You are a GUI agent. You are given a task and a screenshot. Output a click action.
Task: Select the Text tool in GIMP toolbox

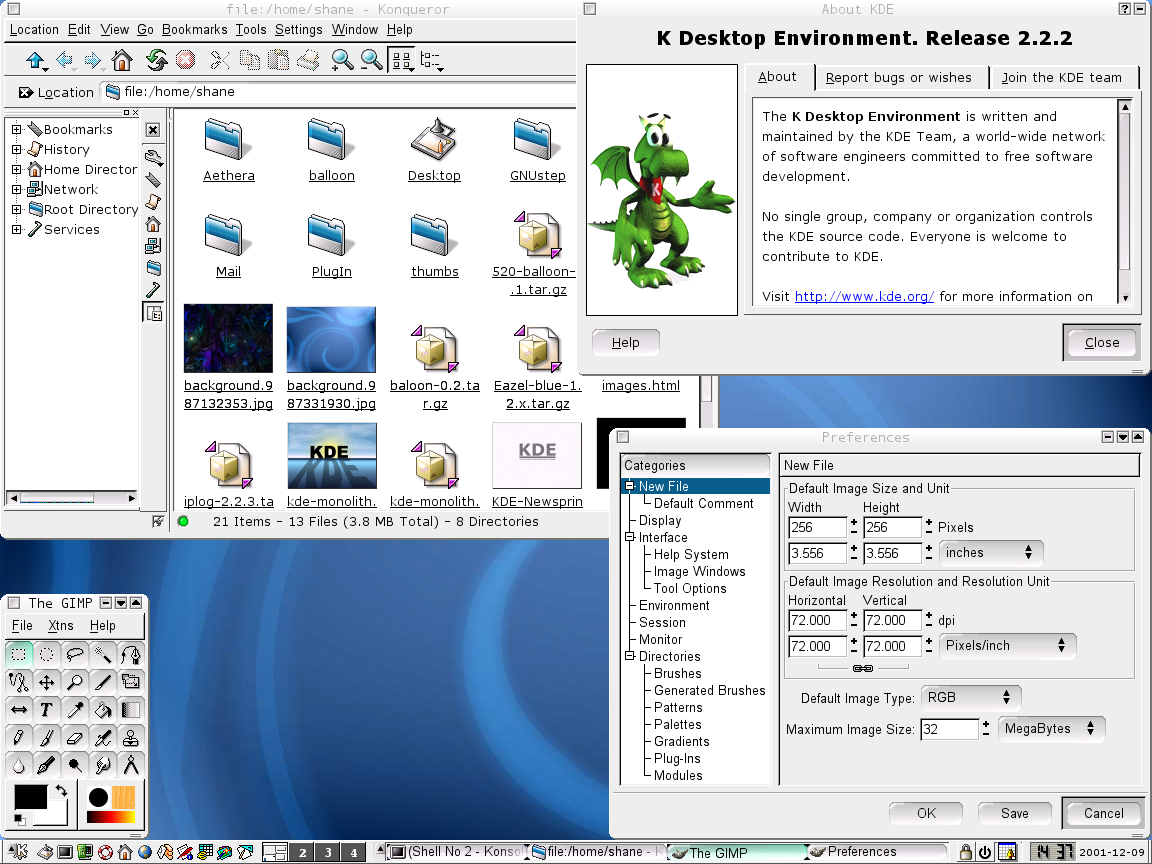[x=46, y=710]
